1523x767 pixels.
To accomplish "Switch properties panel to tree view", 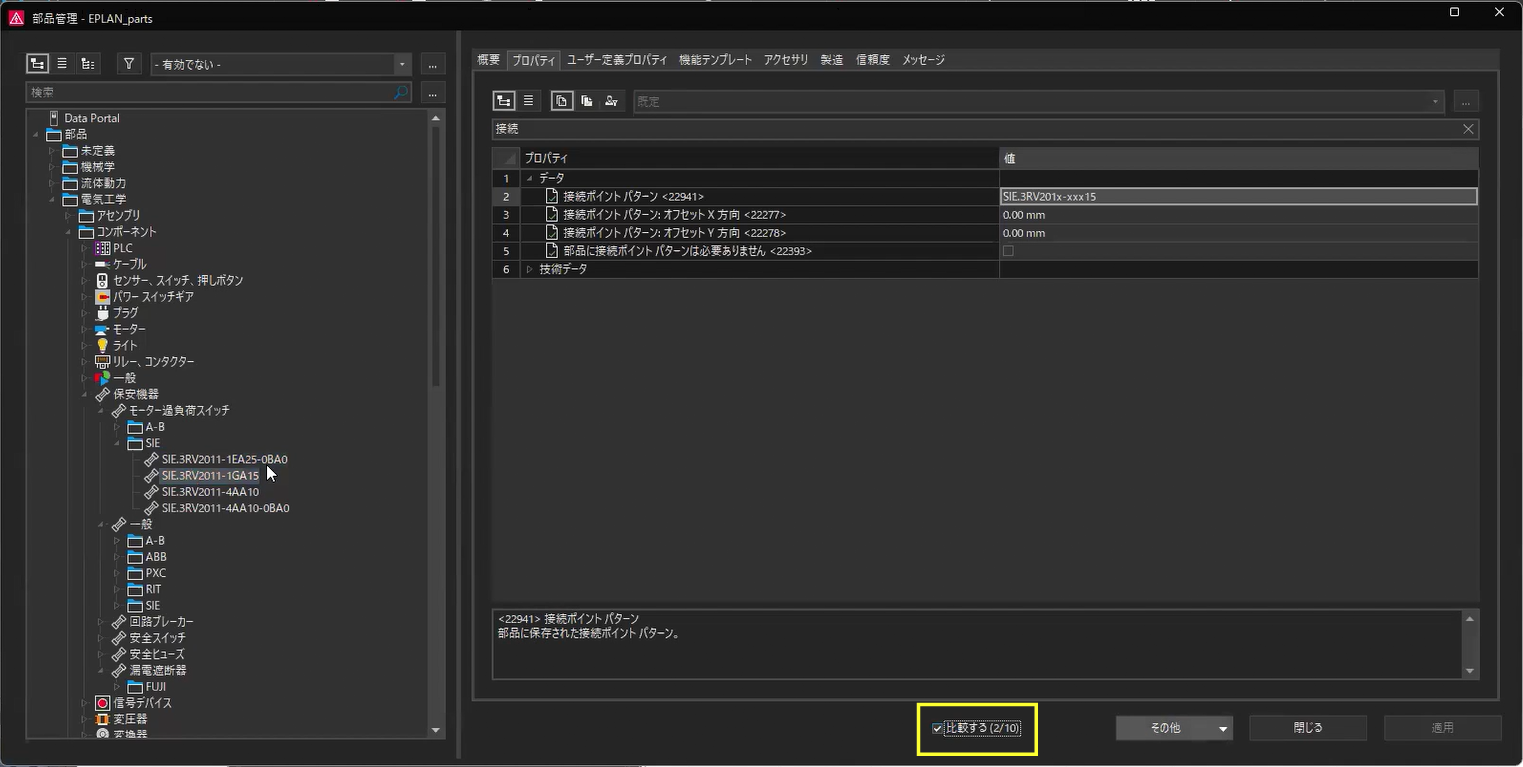I will click(x=504, y=101).
